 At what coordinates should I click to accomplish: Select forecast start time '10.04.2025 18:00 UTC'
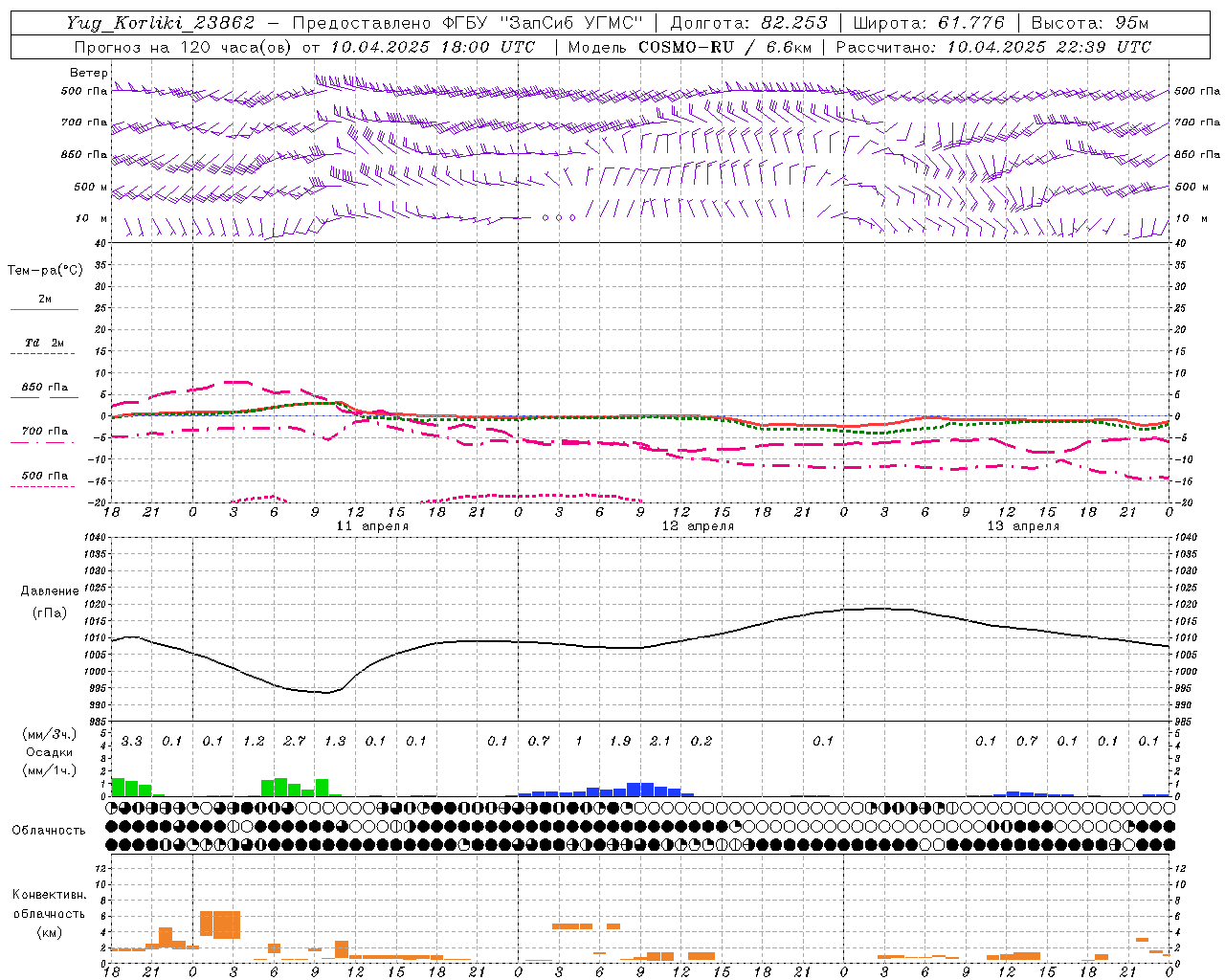click(433, 47)
